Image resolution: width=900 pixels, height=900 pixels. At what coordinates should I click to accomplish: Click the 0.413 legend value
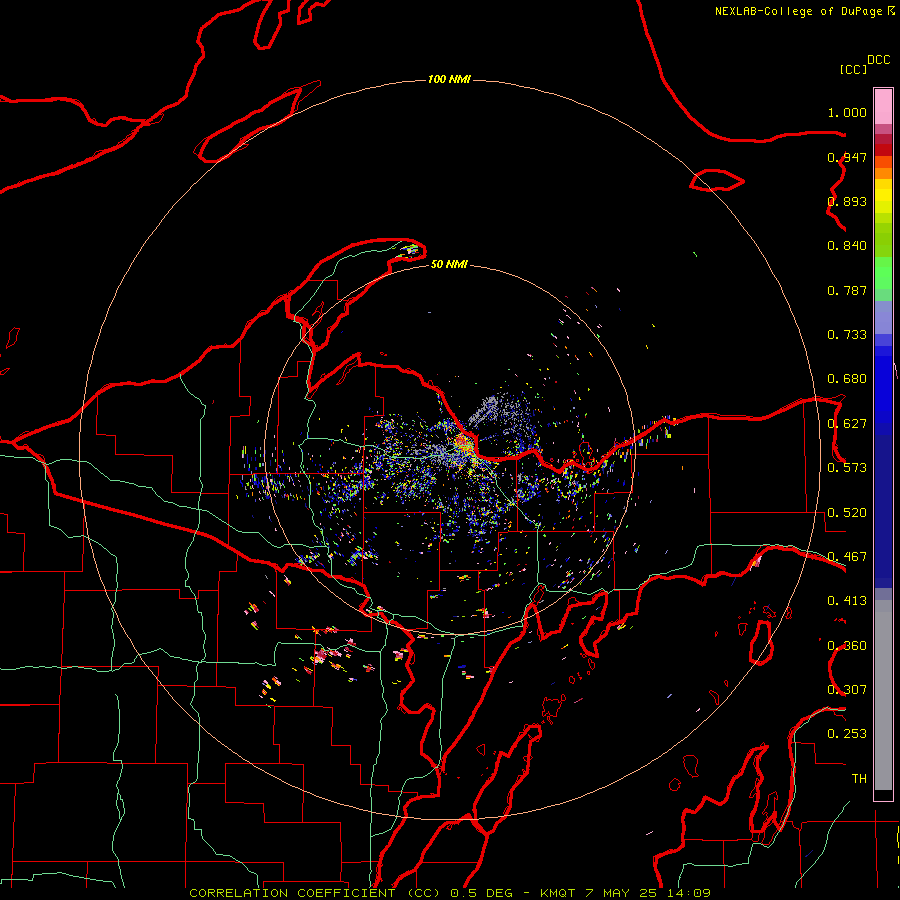pyautogui.click(x=847, y=601)
